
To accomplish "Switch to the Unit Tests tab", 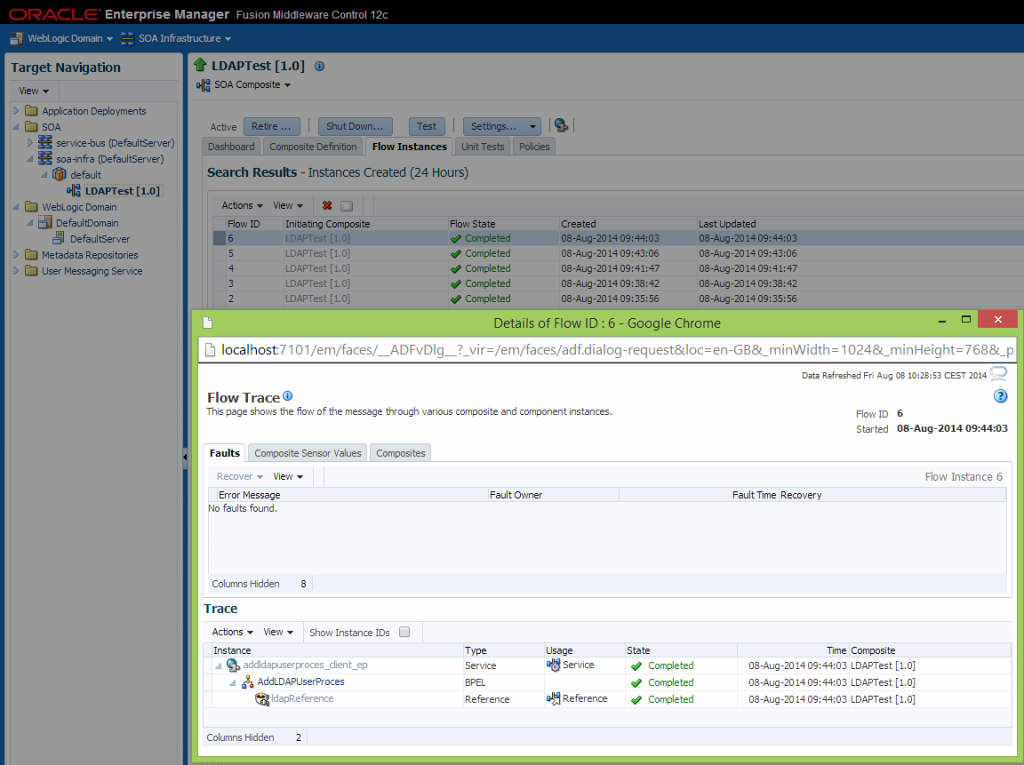I will 484,145.
